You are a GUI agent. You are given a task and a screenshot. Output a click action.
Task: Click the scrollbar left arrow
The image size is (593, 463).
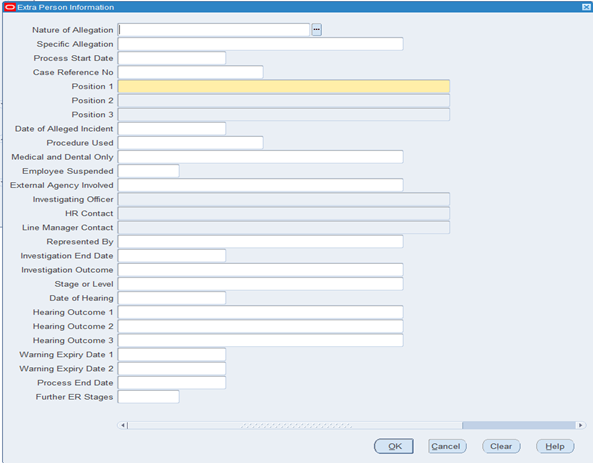(x=123, y=425)
